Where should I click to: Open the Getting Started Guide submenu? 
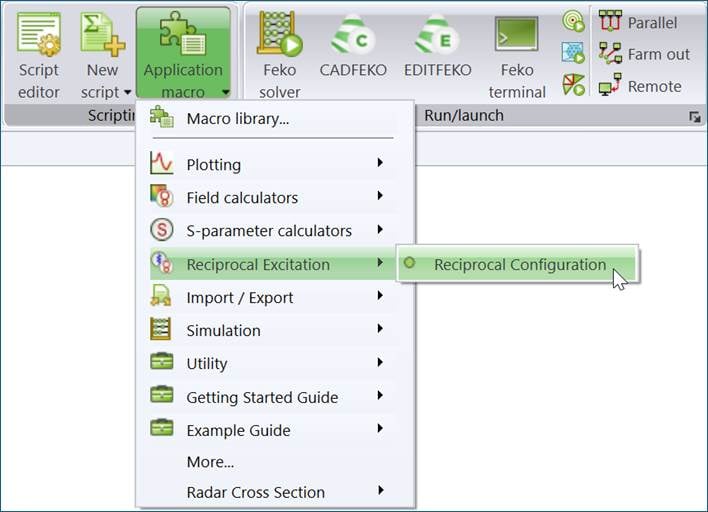[x=275, y=397]
